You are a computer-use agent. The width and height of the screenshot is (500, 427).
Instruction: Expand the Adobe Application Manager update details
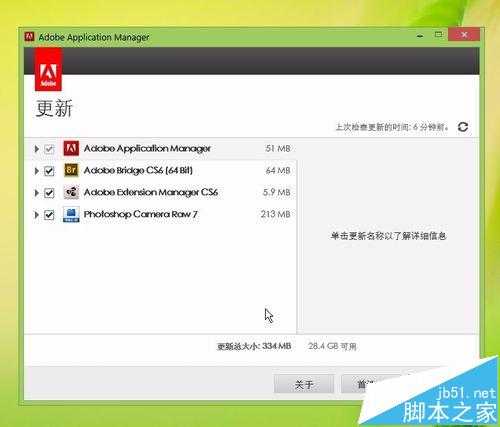(37, 149)
